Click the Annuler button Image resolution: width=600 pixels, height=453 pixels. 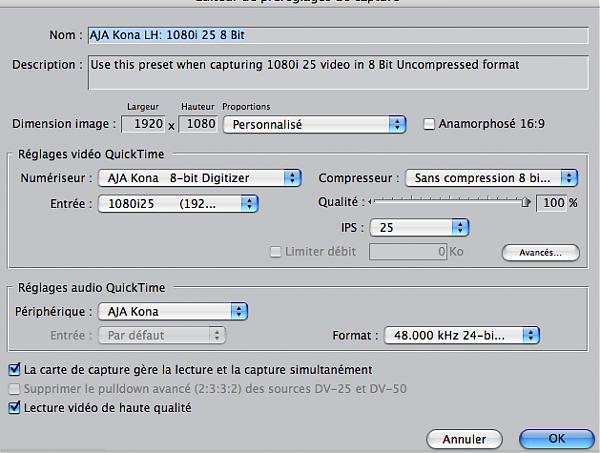click(464, 439)
